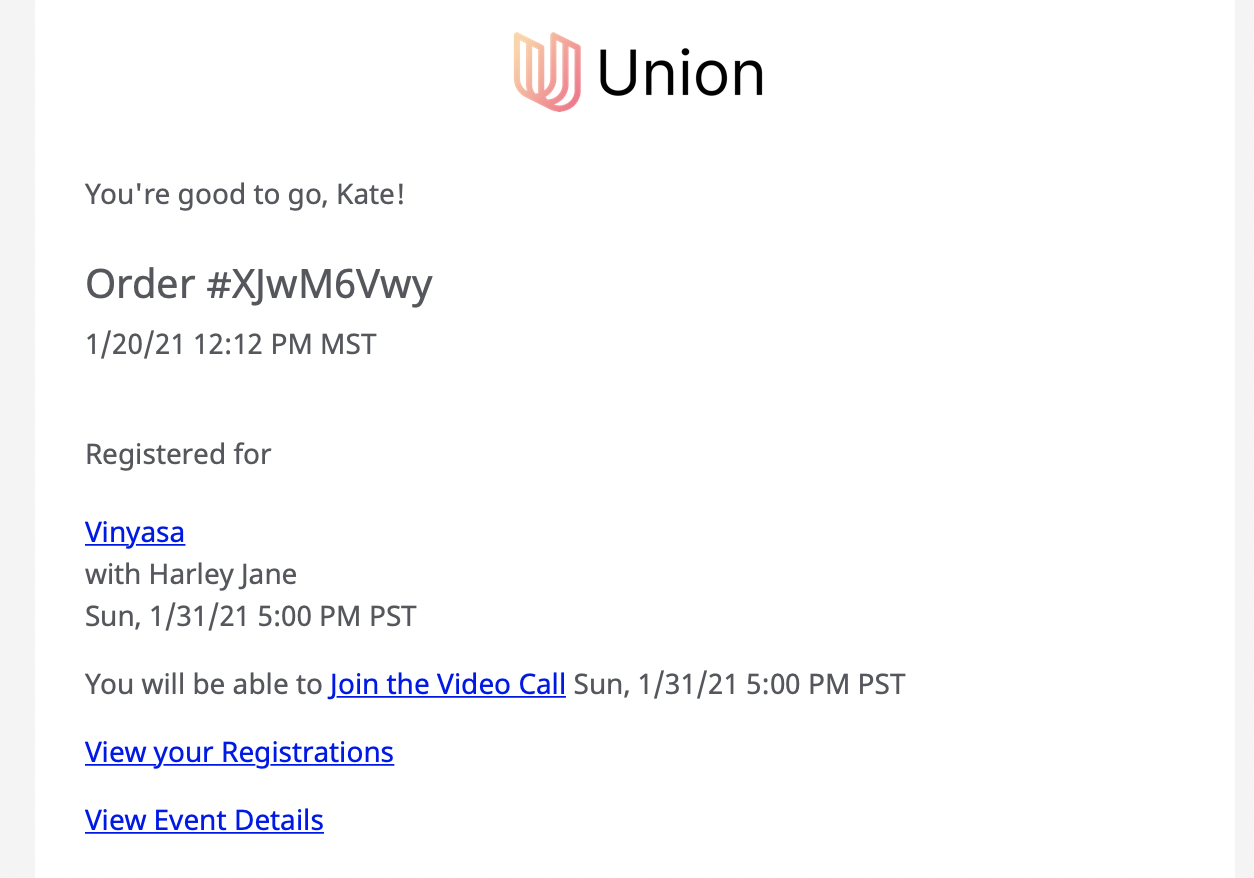Click the word Order in the heading
The width and height of the screenshot is (1254, 878).
pyautogui.click(x=140, y=285)
